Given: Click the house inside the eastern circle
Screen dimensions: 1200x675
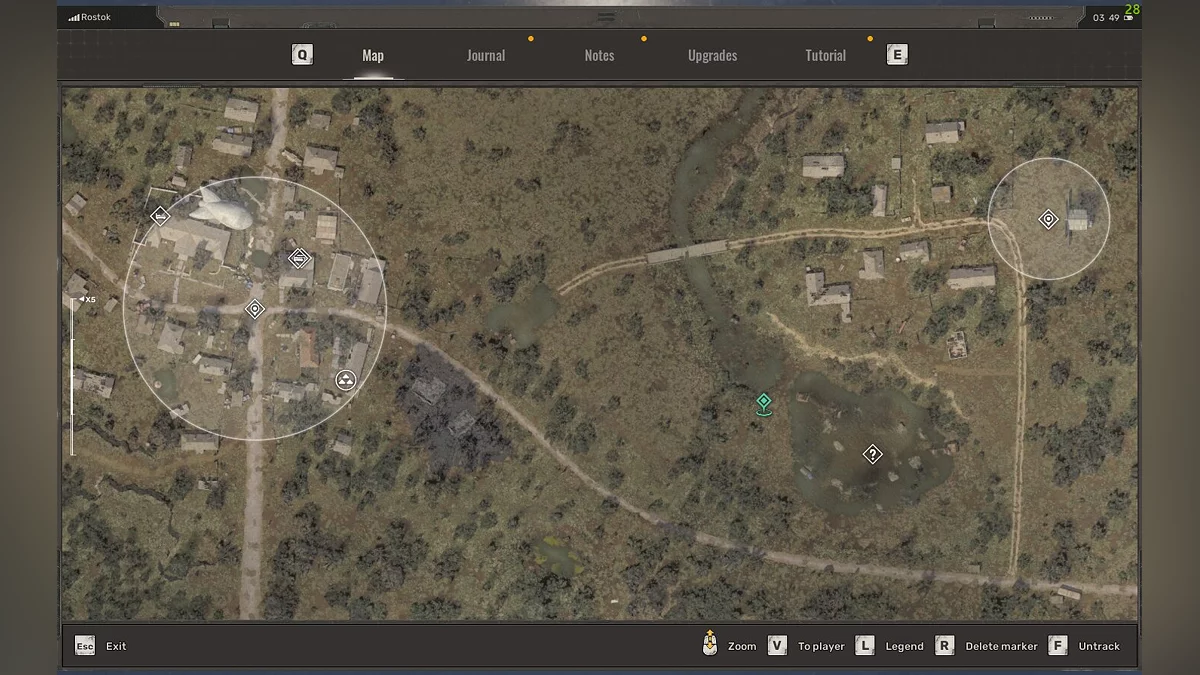Looking at the screenshot, I should (1077, 219).
